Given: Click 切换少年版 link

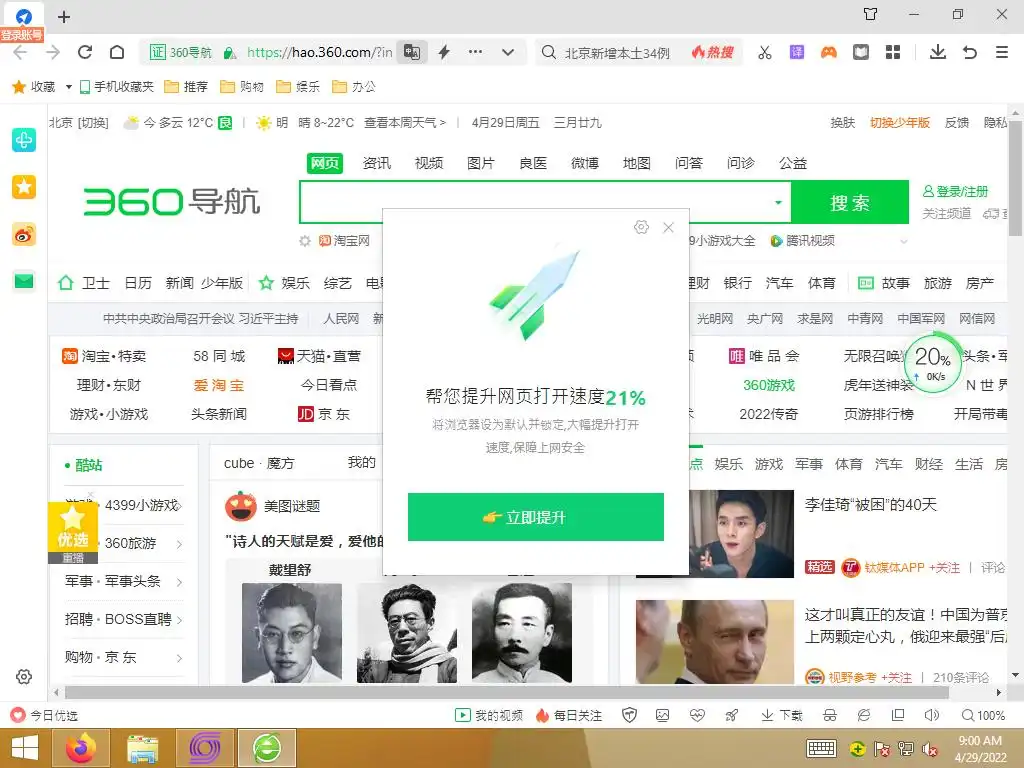Looking at the screenshot, I should tap(899, 123).
